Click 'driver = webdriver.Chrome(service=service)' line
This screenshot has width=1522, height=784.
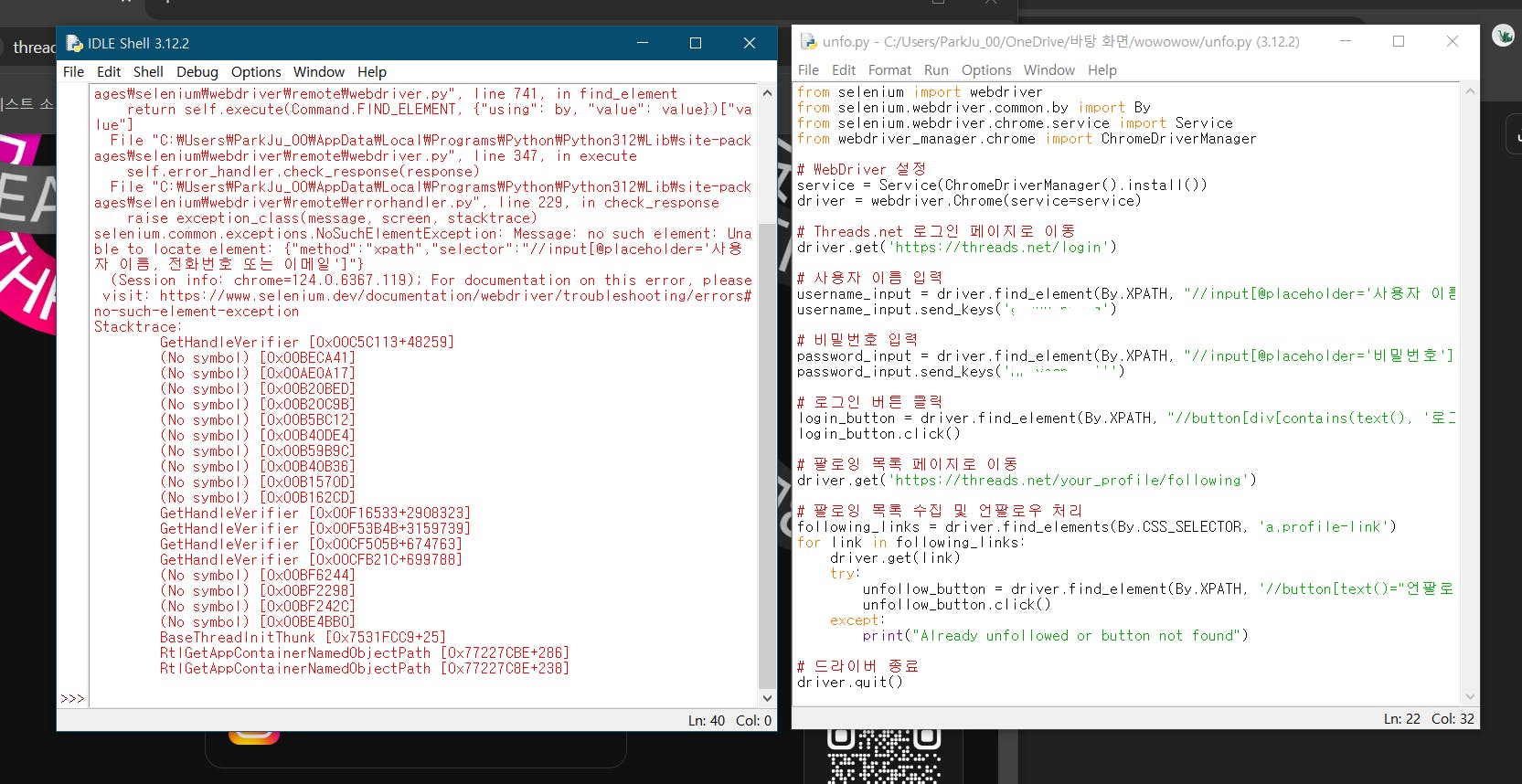point(969,201)
